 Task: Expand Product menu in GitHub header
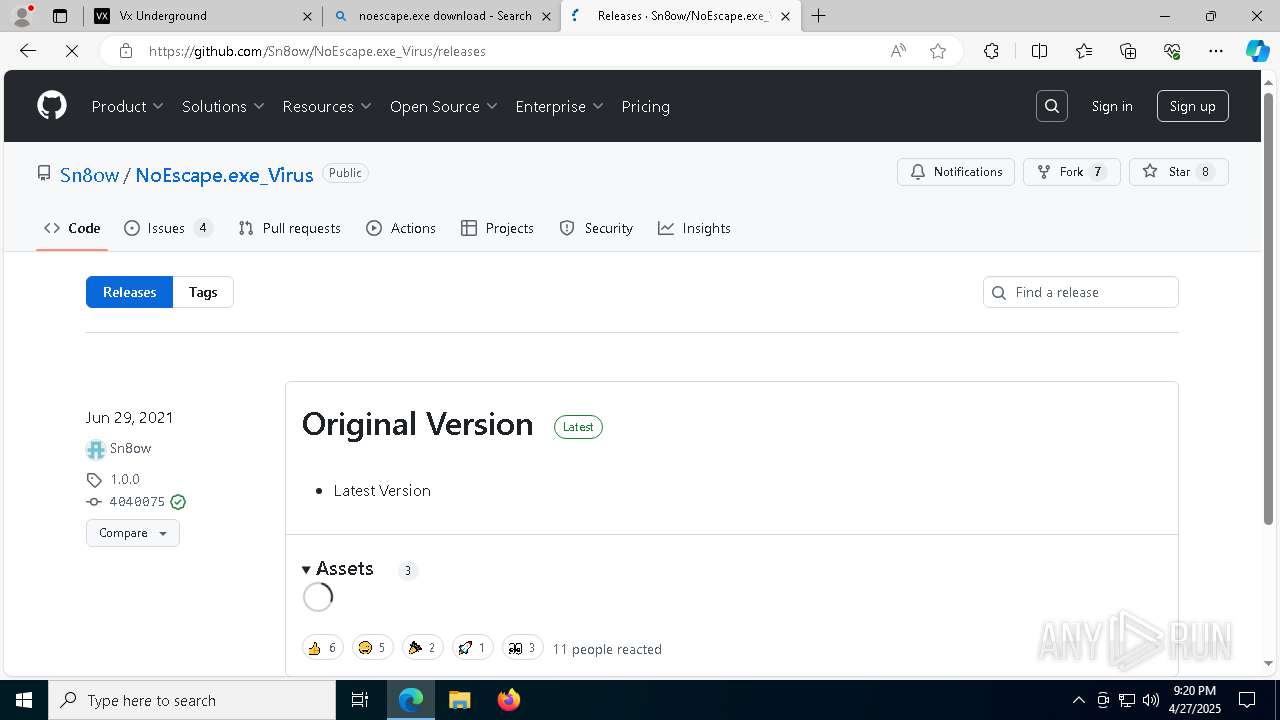point(128,106)
